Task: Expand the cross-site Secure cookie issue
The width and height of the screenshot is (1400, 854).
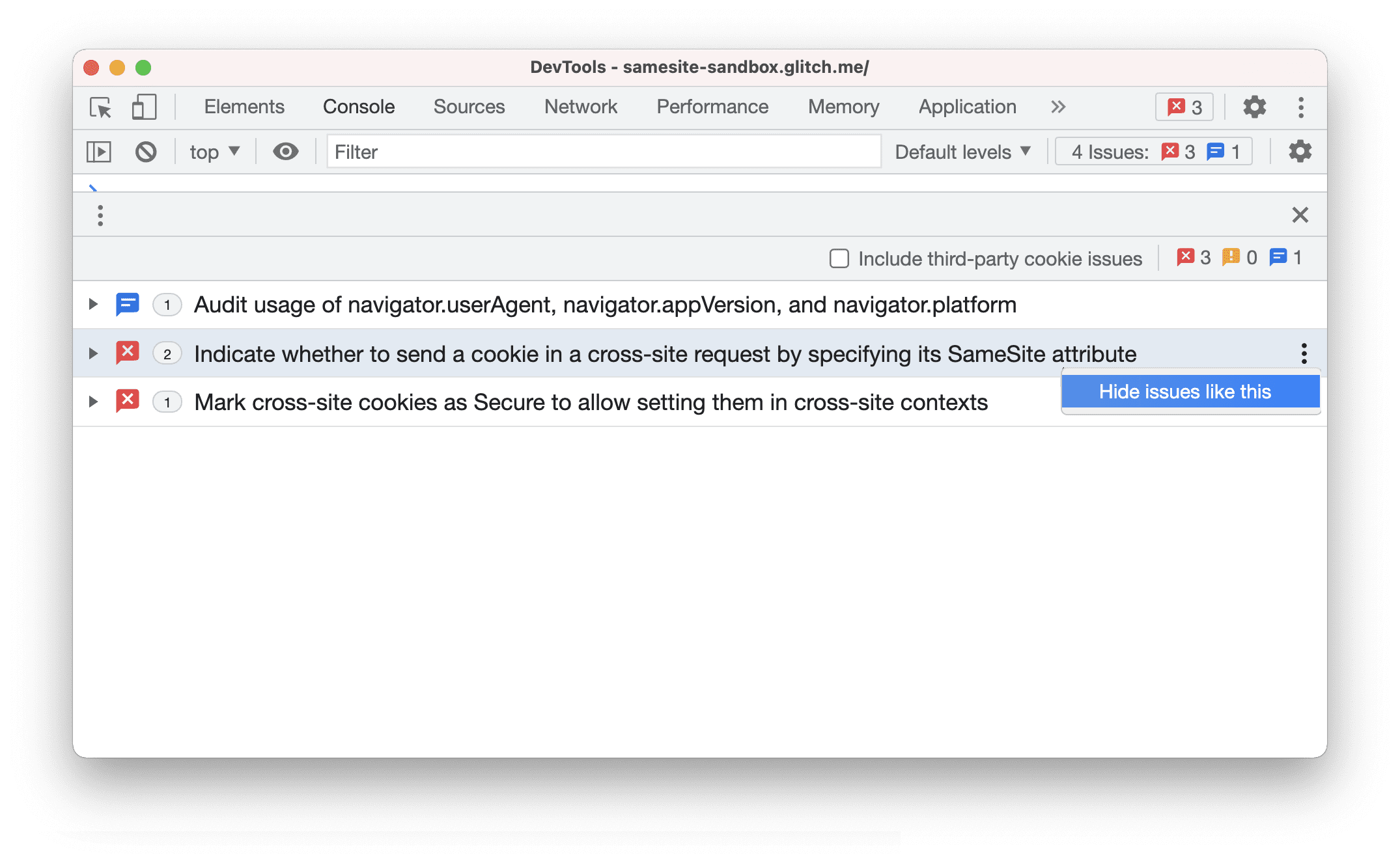Action: [x=92, y=400]
